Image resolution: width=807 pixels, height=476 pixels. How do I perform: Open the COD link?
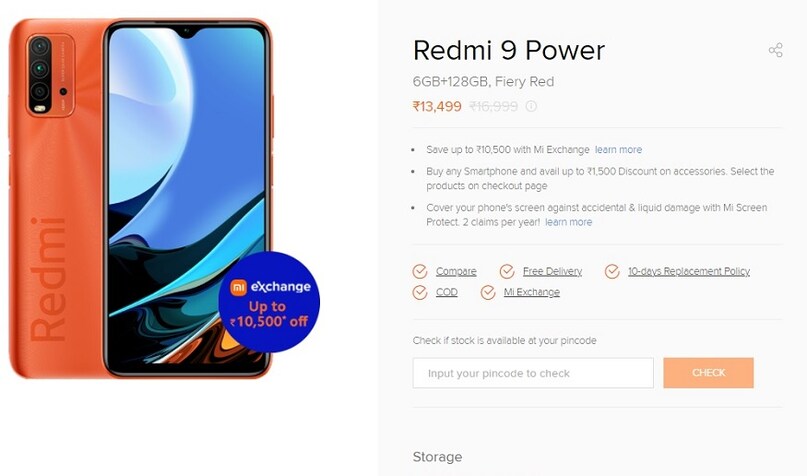click(x=447, y=292)
